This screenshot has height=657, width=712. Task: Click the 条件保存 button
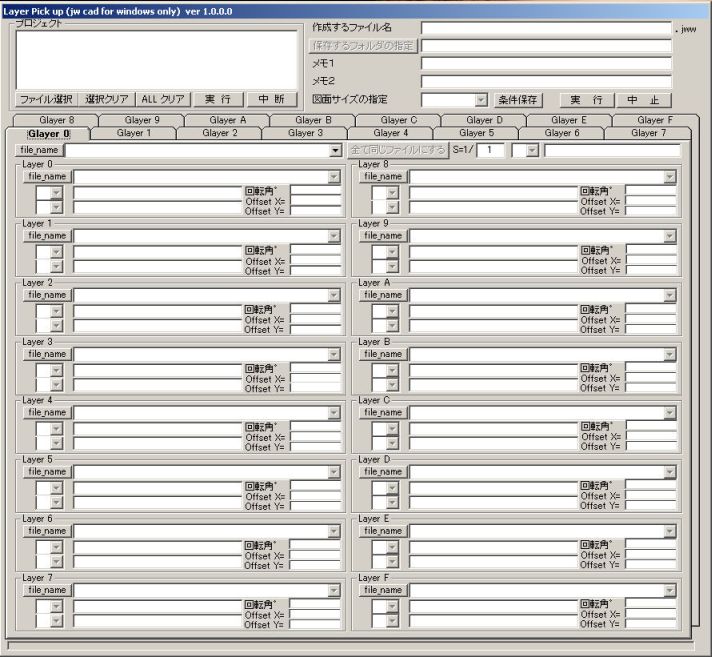(x=519, y=100)
